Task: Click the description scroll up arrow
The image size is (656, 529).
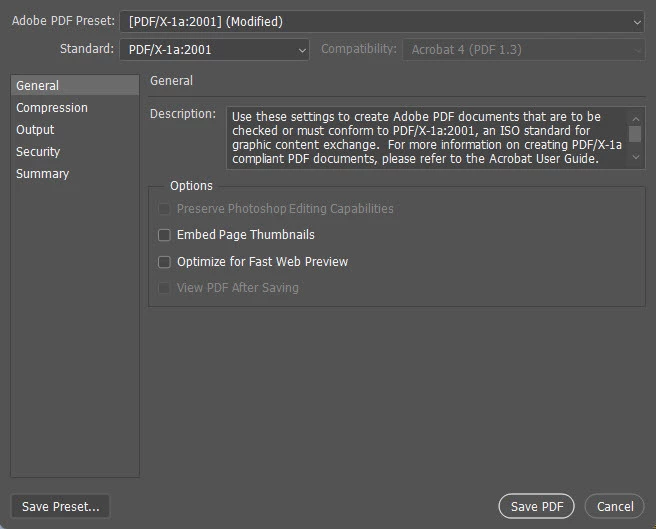Action: pyautogui.click(x=636, y=119)
